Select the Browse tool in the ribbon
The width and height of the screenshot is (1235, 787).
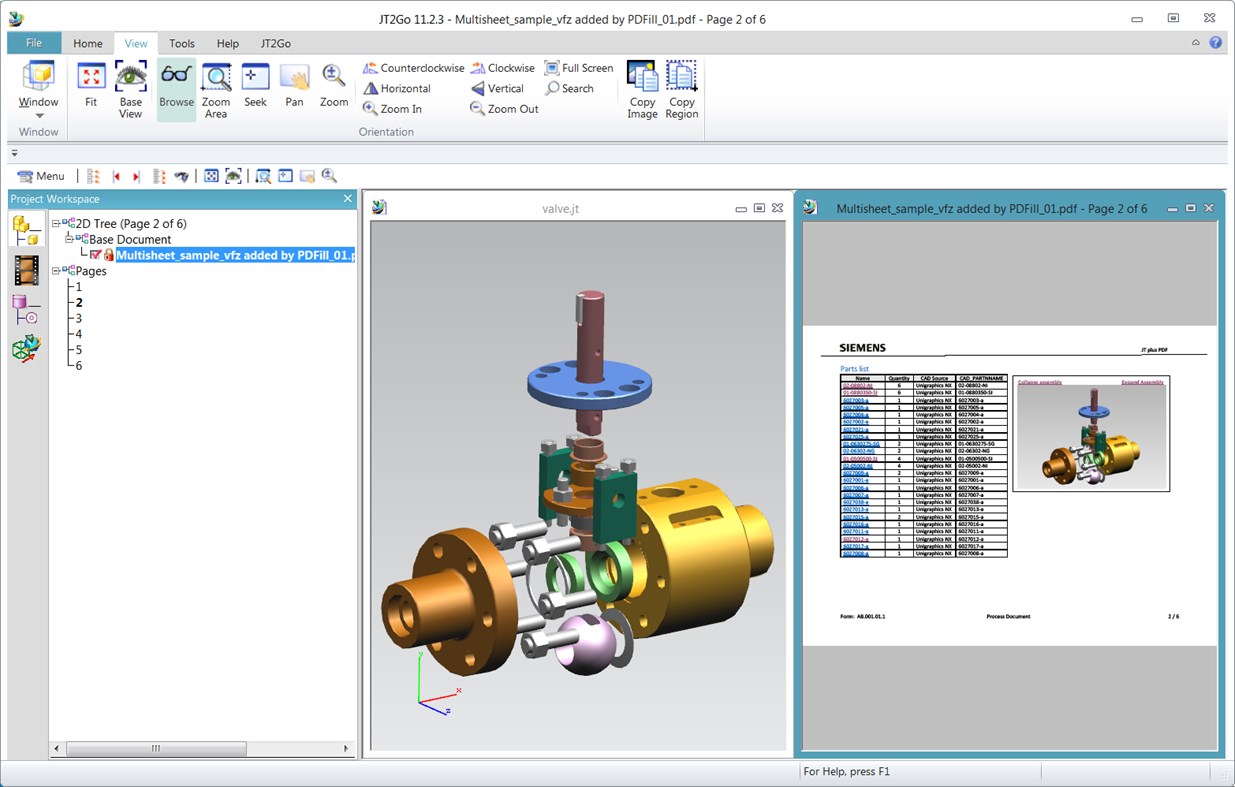[176, 88]
